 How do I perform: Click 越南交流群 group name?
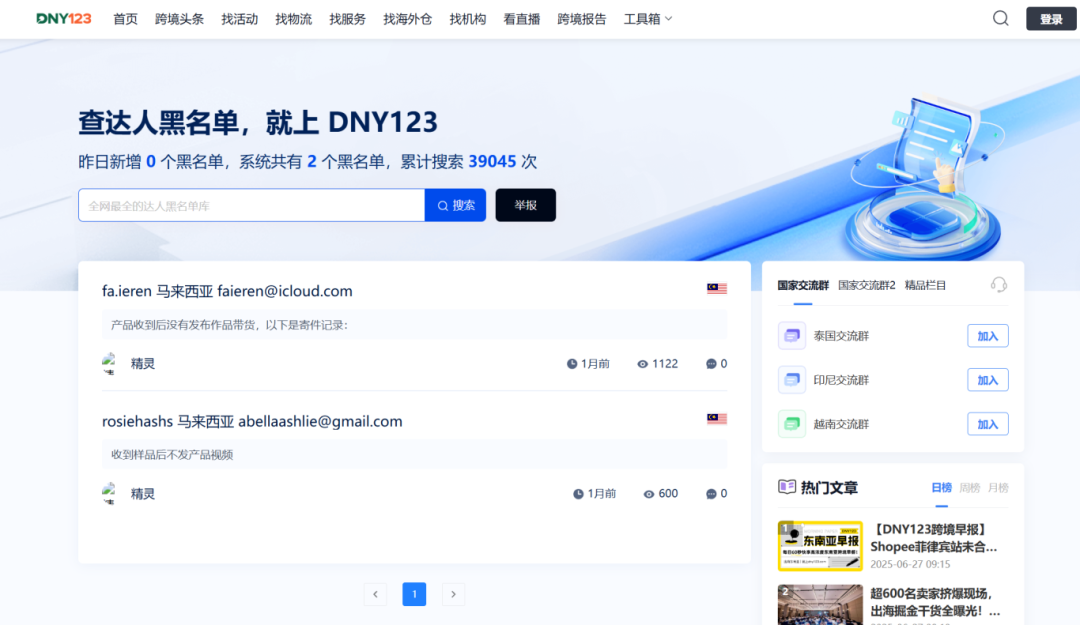tap(841, 424)
